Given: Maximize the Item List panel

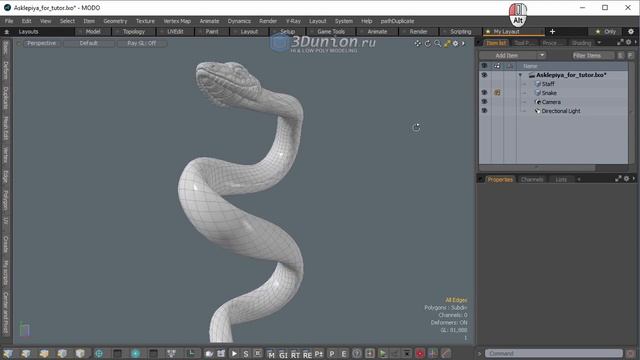Looking at the screenshot, I should click(620, 42).
